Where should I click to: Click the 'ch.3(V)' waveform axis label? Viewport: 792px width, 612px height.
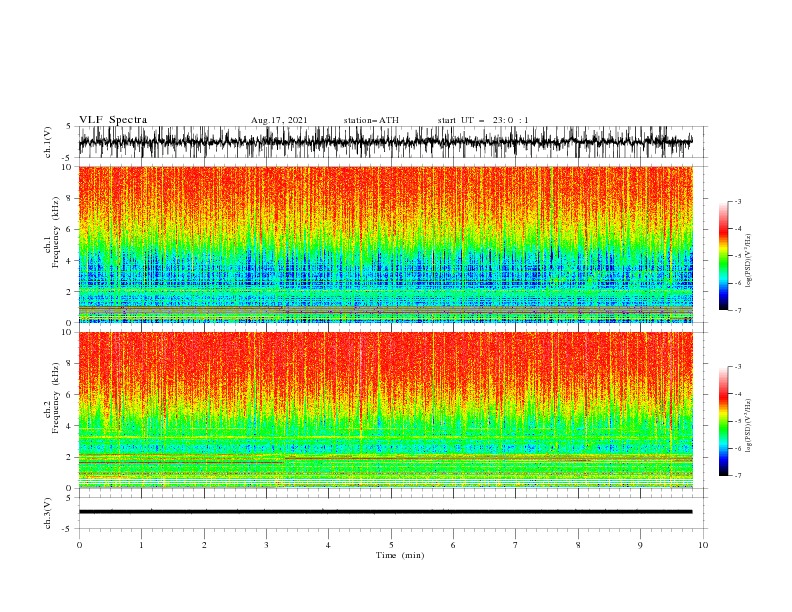coord(48,513)
